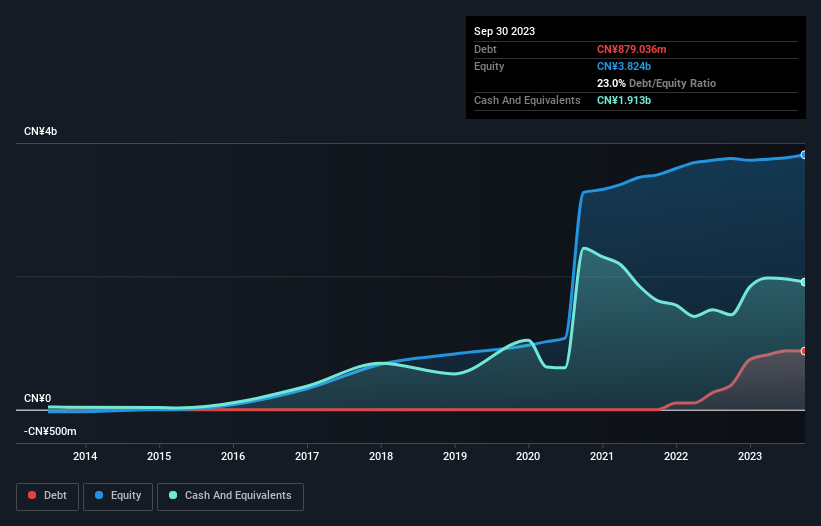This screenshot has width=821, height=526.
Task: Click Cash And Equivalents label in tooltip
Action: (x=527, y=100)
